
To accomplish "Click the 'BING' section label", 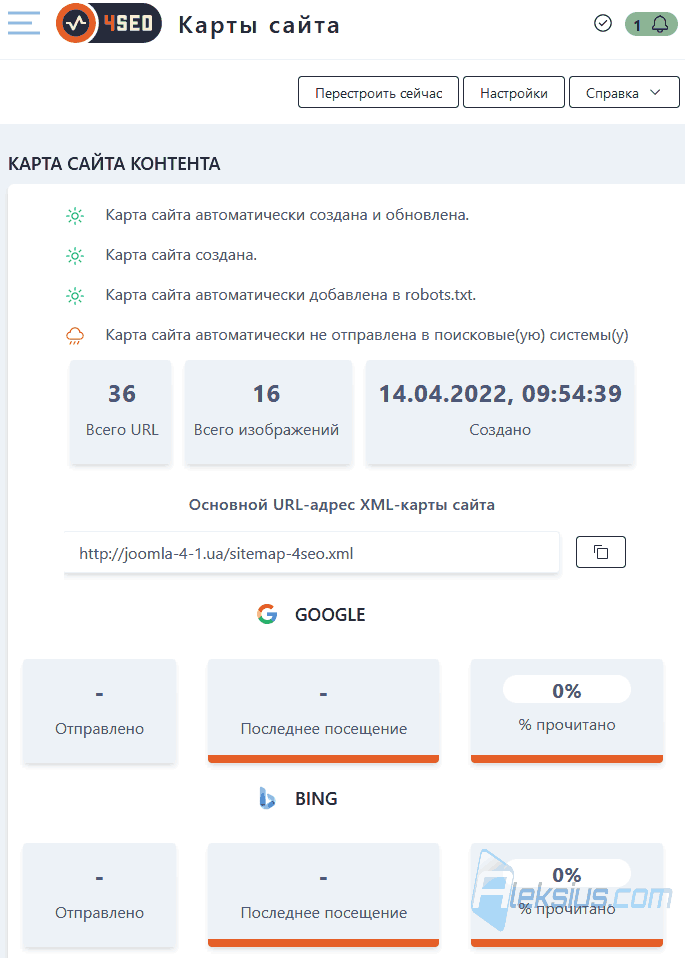I will click(x=316, y=799).
